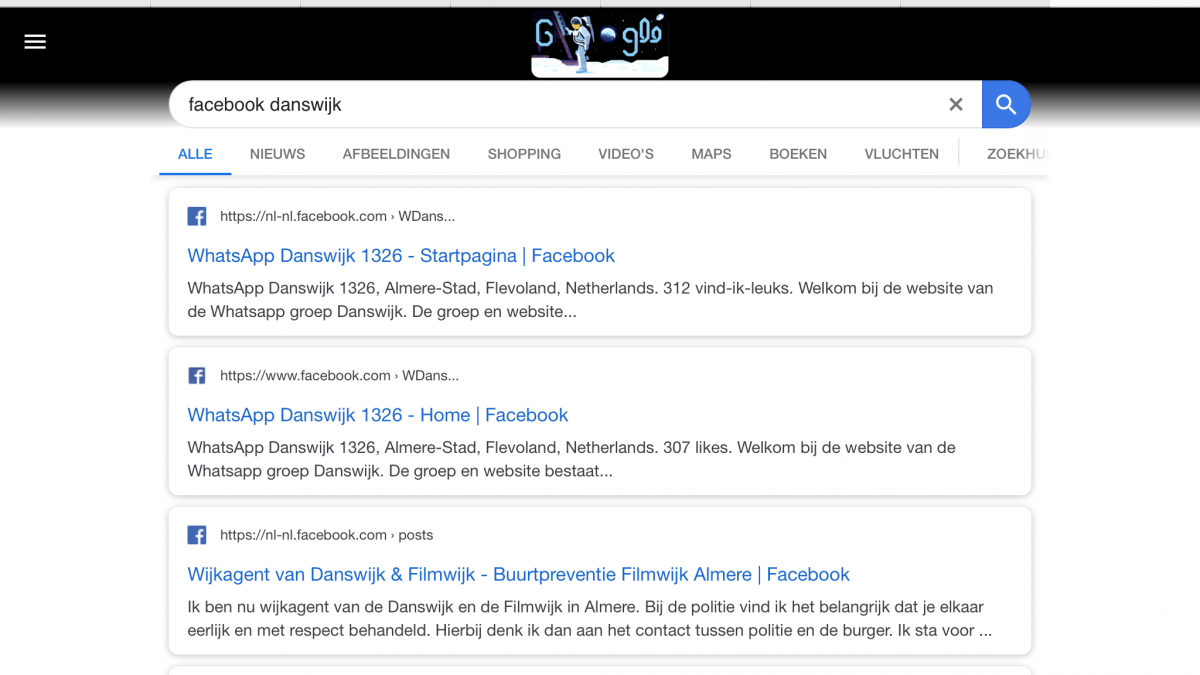1200x675 pixels.
Task: Click URL 'https://nl-nl.facebook.com › posts'
Action: tap(326, 535)
